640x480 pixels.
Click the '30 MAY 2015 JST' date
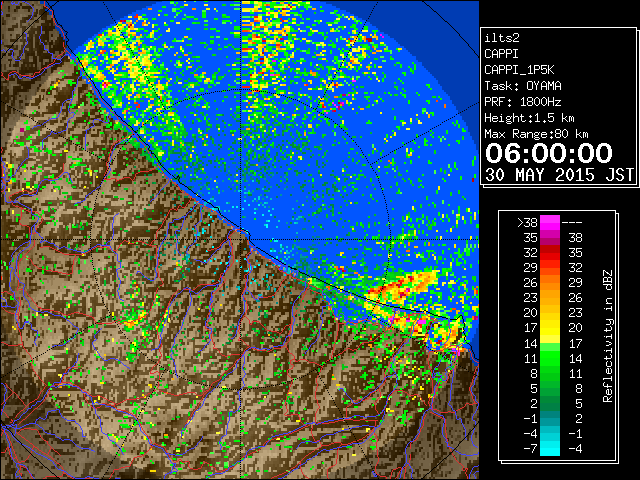pyautogui.click(x=559, y=175)
